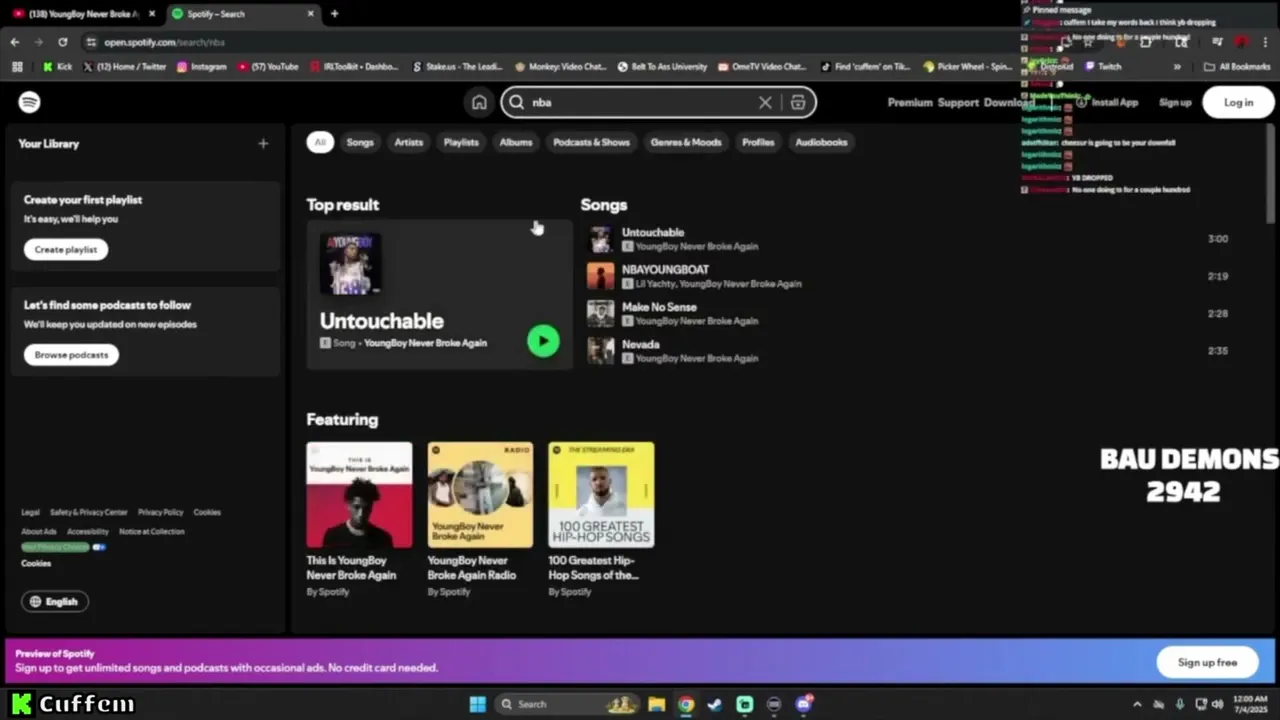Click the Spotify logo icon
This screenshot has width=1280, height=720.
[30, 102]
